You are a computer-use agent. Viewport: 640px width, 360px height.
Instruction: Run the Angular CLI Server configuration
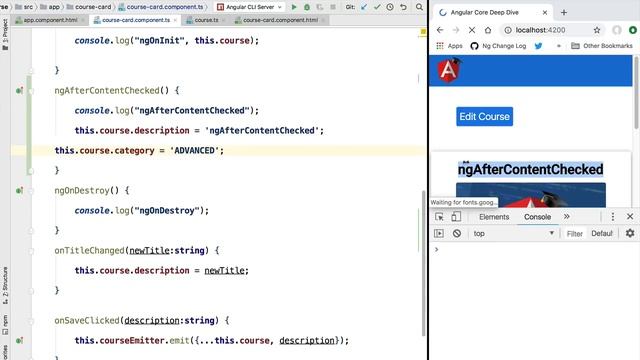(294, 7)
